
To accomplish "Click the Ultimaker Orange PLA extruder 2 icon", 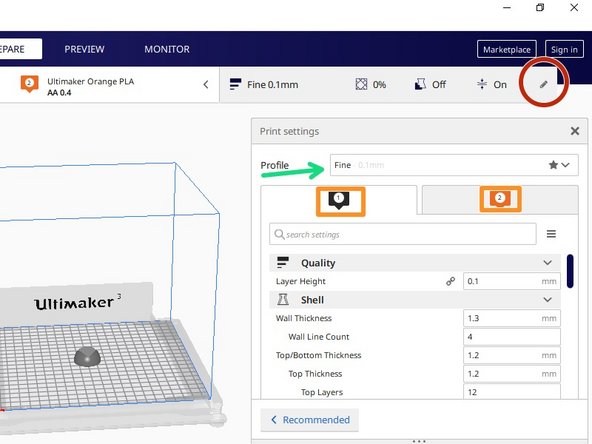I will 29,84.
